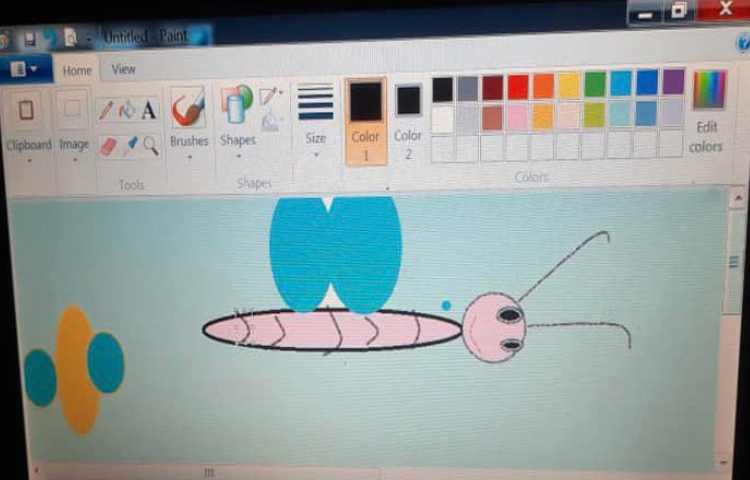
Task: Expand the Shapes dropdown arrow
Action: 238,156
